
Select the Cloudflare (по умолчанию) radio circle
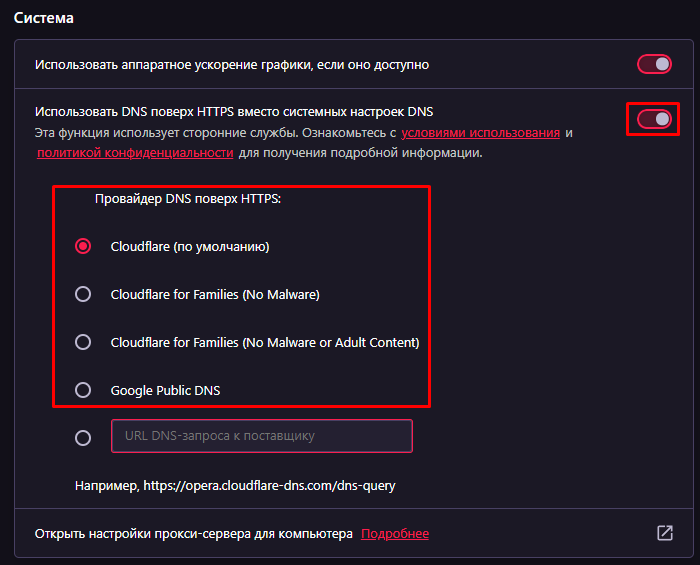pyautogui.click(x=83, y=246)
